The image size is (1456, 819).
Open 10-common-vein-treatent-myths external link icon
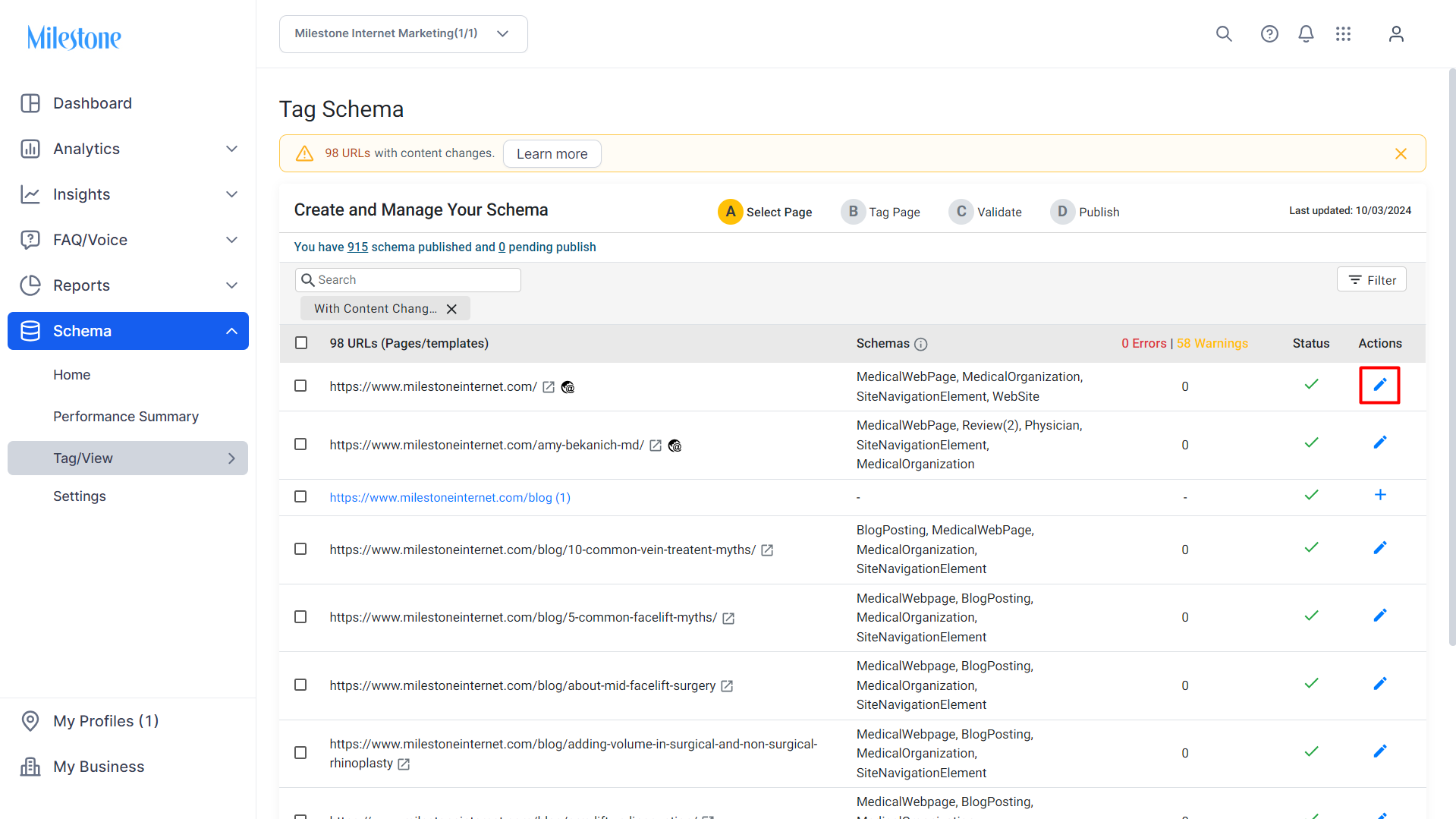tap(767, 550)
